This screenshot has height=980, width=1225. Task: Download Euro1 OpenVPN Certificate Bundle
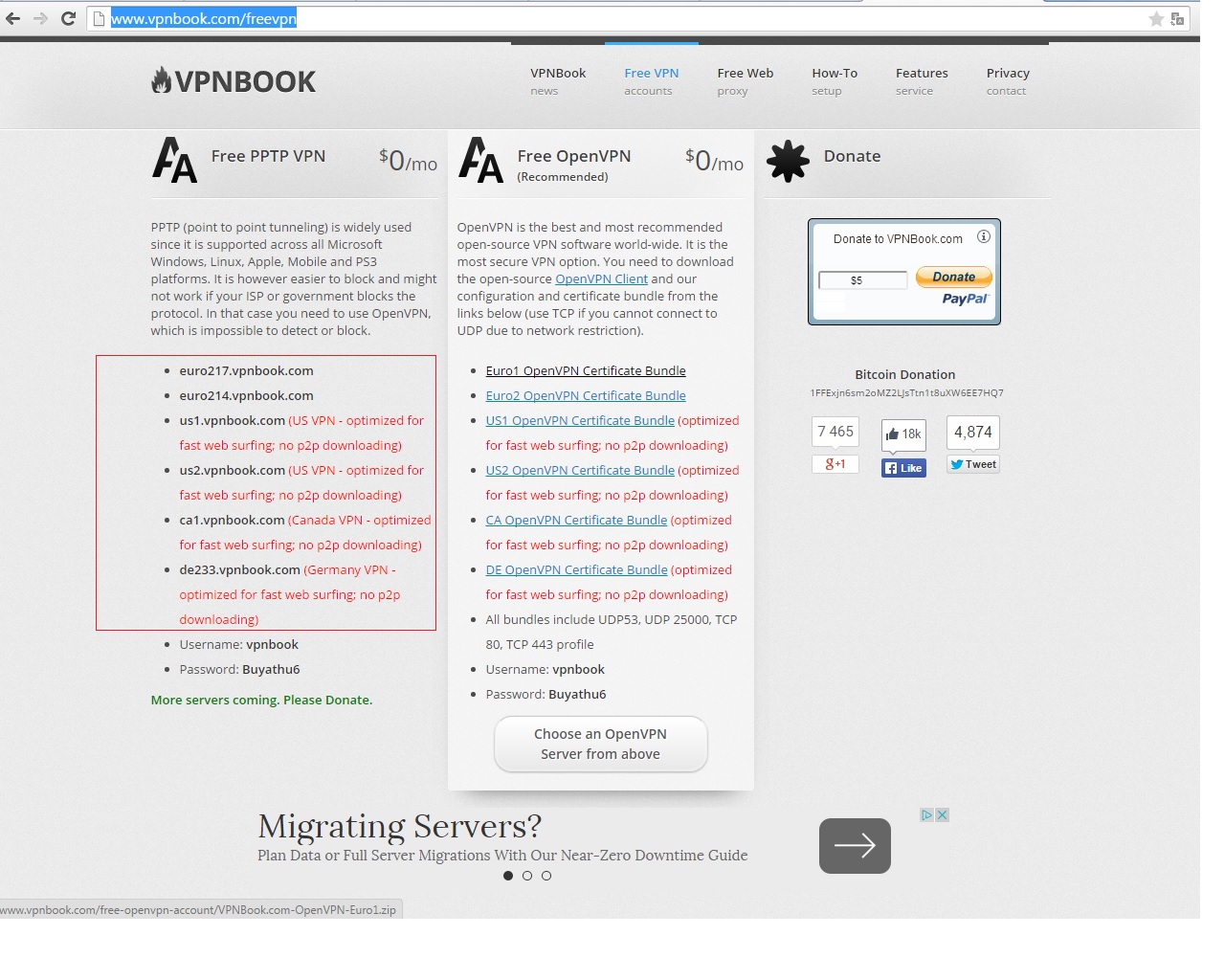pos(586,371)
